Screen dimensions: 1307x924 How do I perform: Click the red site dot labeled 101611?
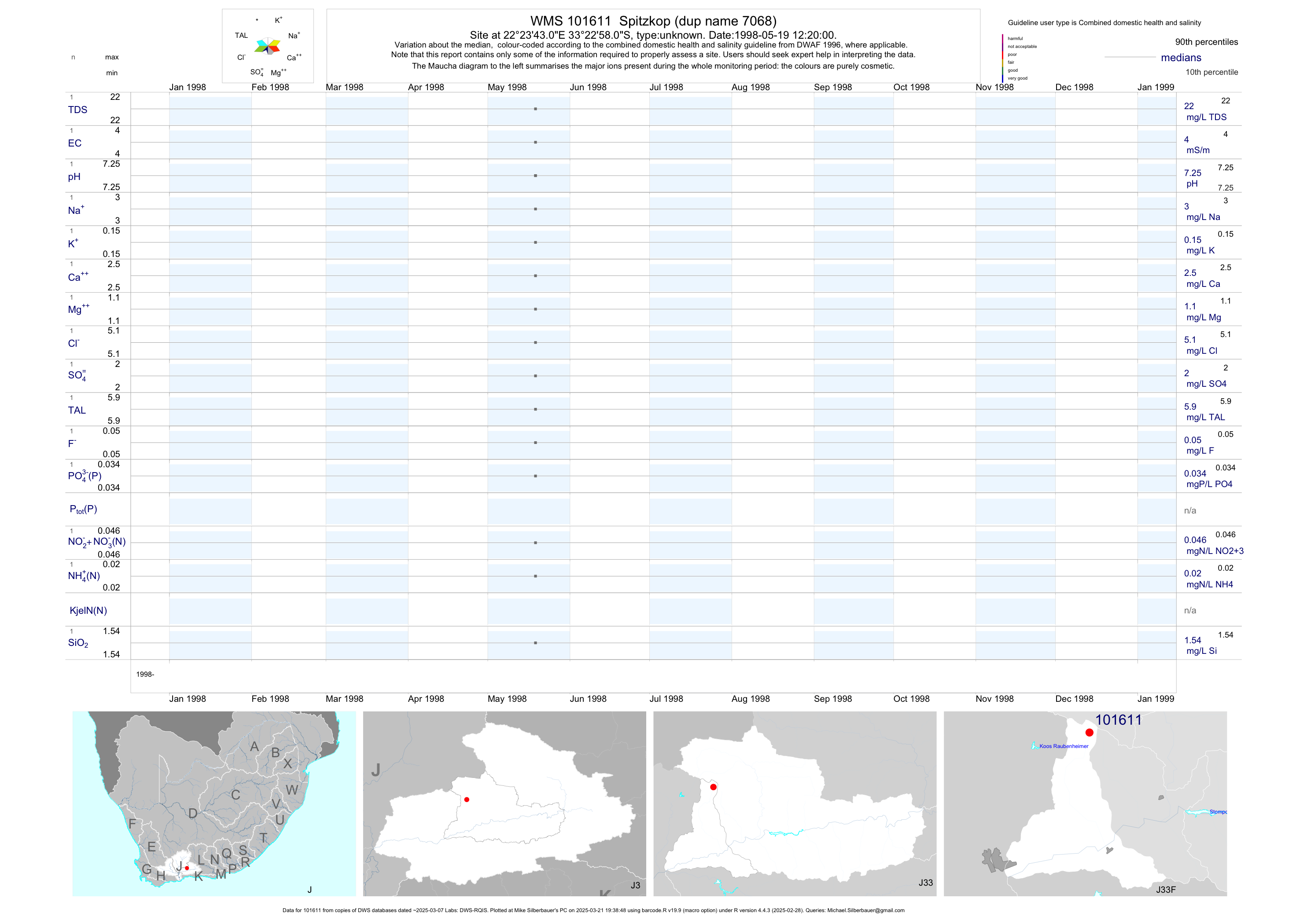1089,732
